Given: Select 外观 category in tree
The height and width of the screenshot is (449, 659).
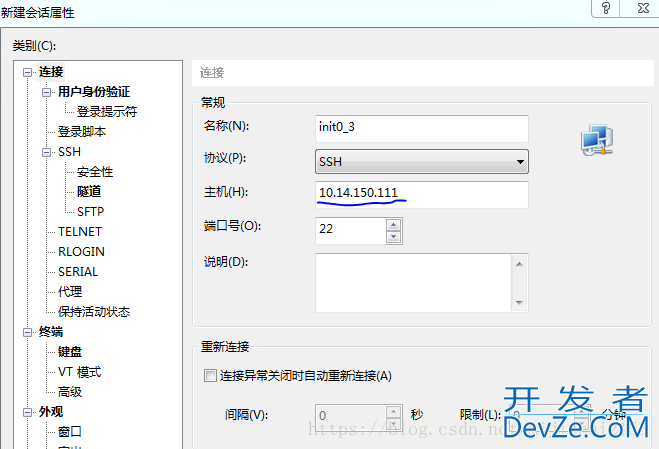Looking at the screenshot, I should pos(51,412).
